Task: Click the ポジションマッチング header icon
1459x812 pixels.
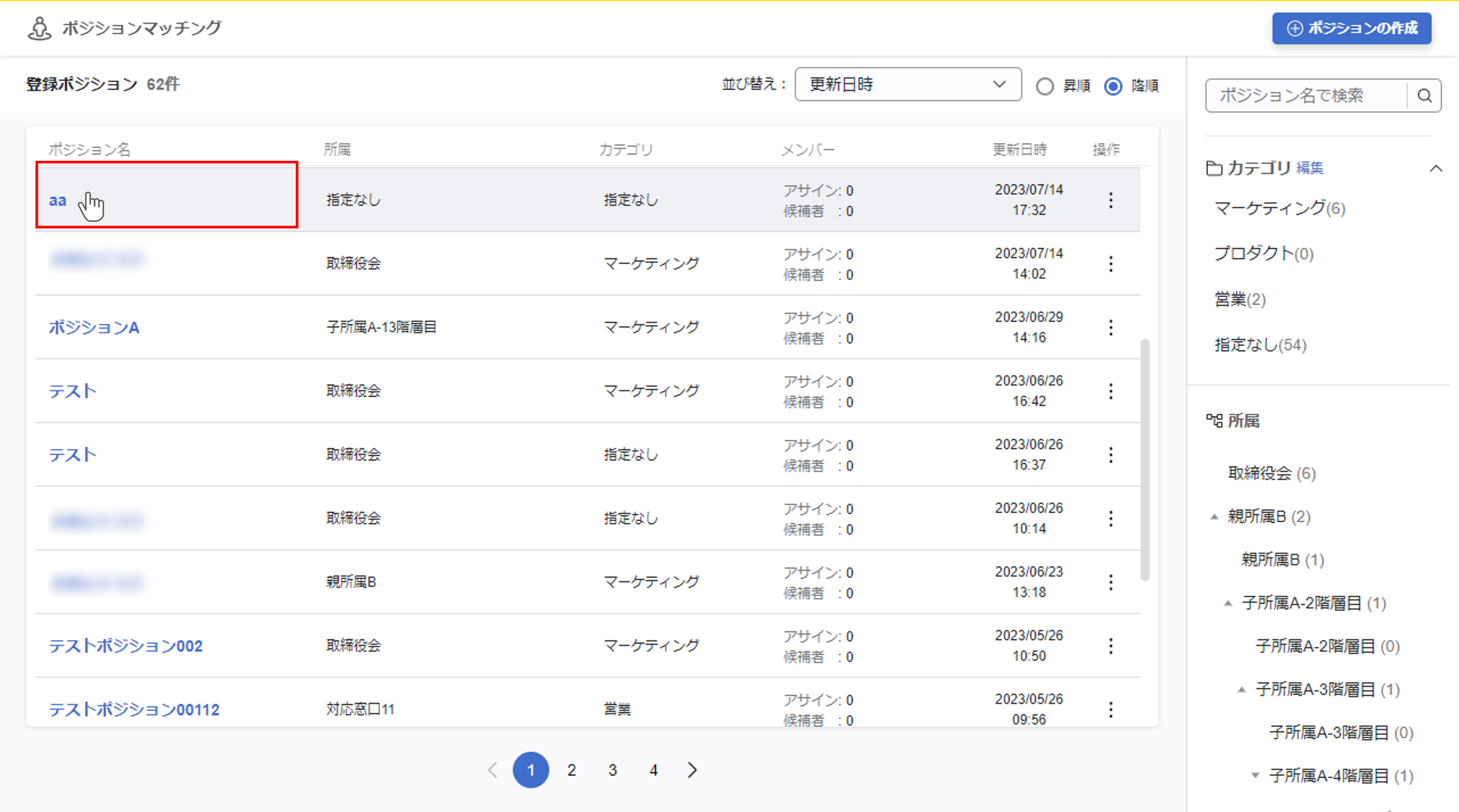Action: [x=39, y=28]
